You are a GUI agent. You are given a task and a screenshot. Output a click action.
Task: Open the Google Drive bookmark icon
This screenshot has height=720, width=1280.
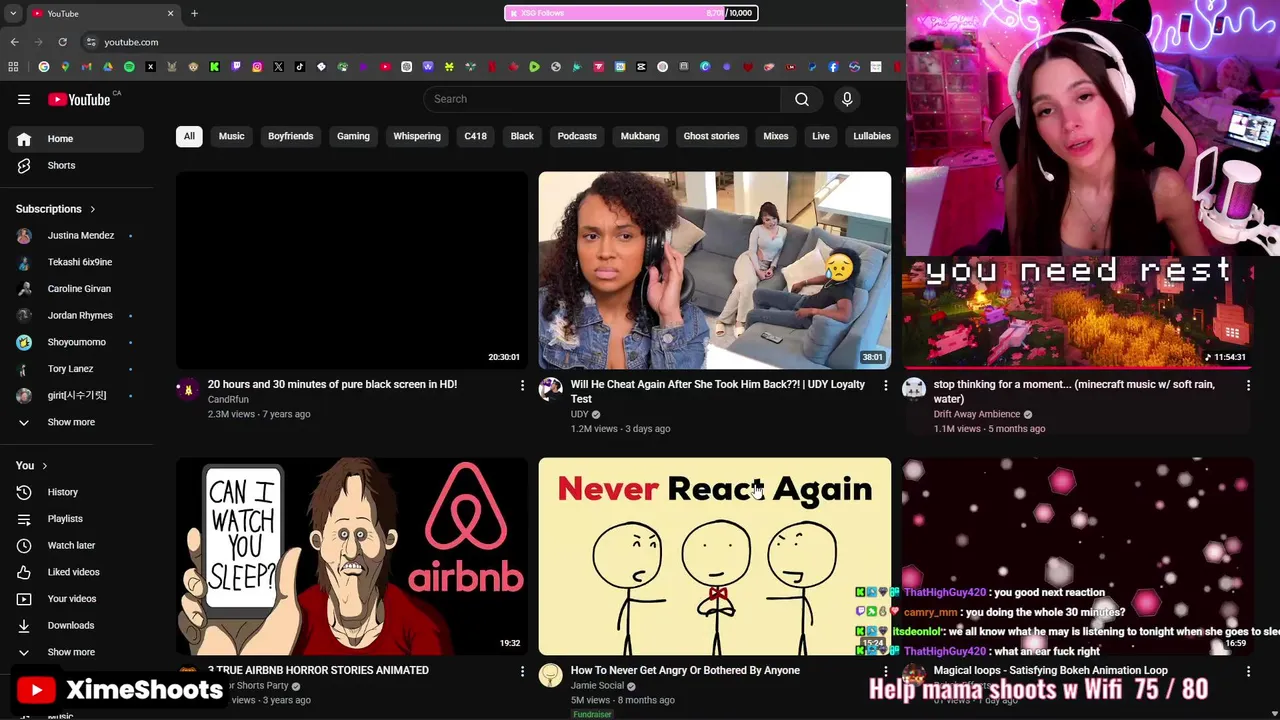click(108, 67)
